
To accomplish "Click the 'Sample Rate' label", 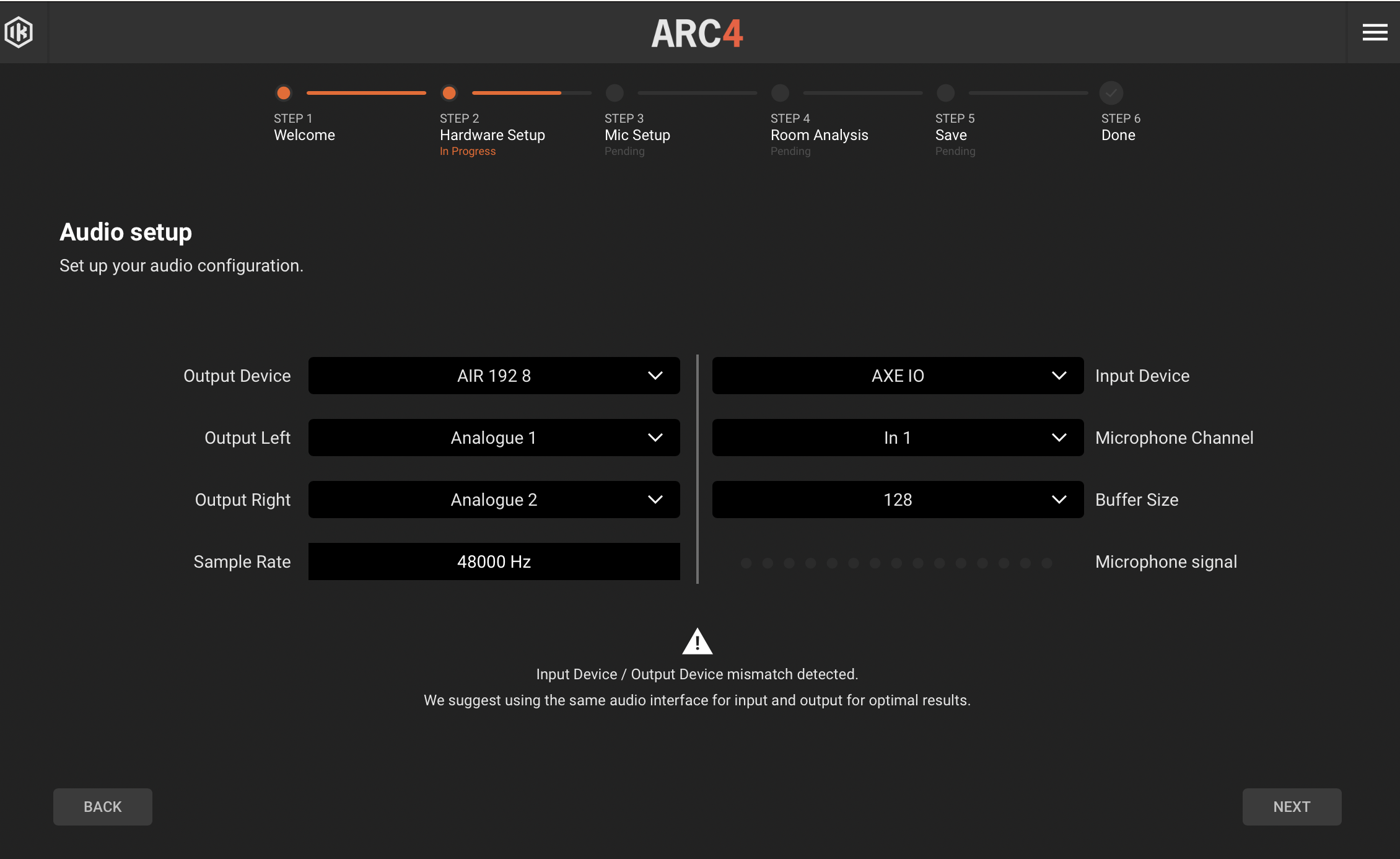I will (x=242, y=562).
